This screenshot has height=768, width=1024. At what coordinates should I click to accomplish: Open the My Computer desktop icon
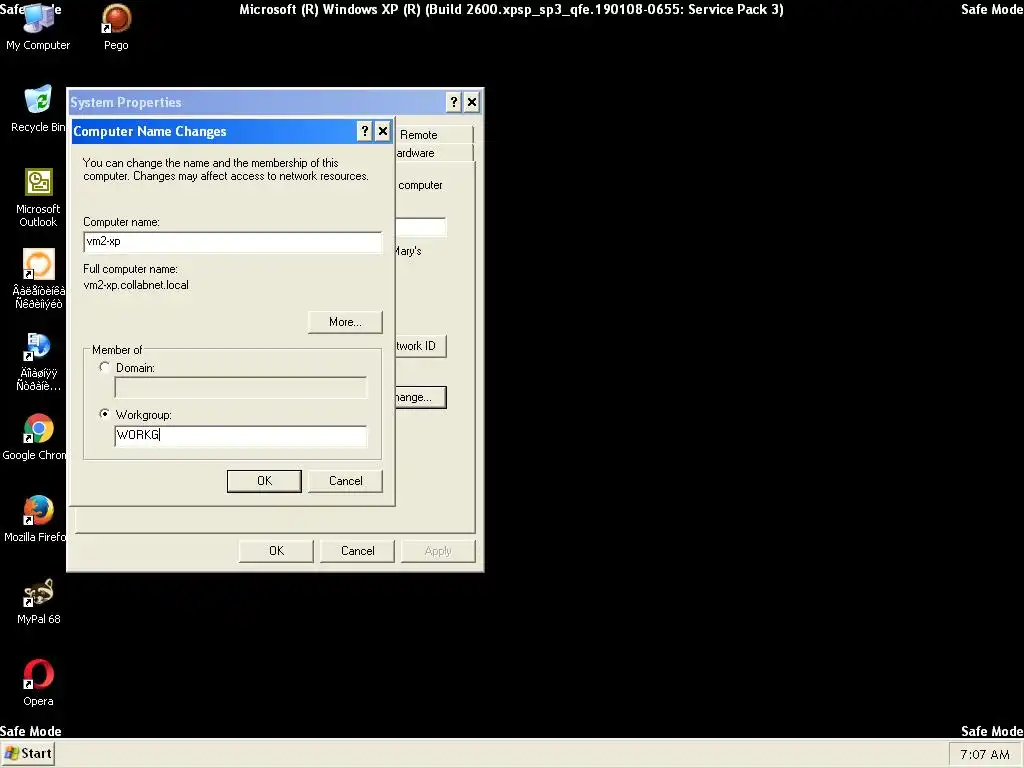pos(38,26)
